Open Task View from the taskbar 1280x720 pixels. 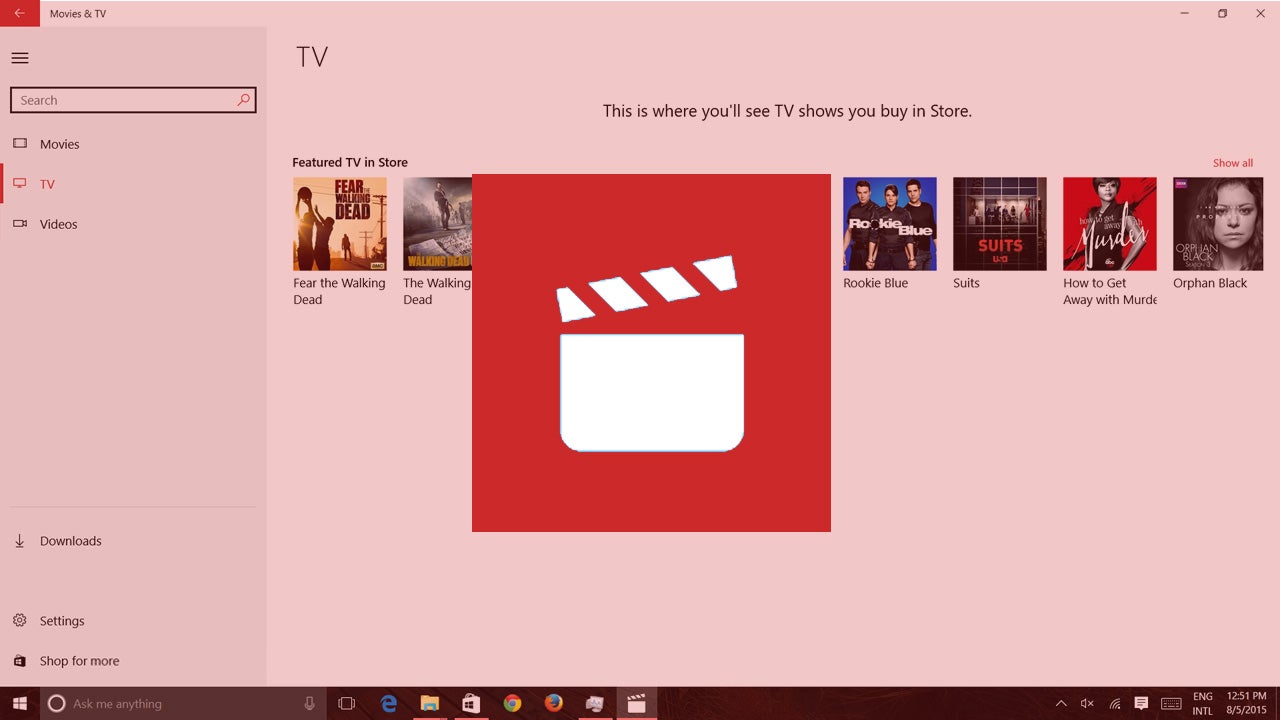pyautogui.click(x=346, y=704)
